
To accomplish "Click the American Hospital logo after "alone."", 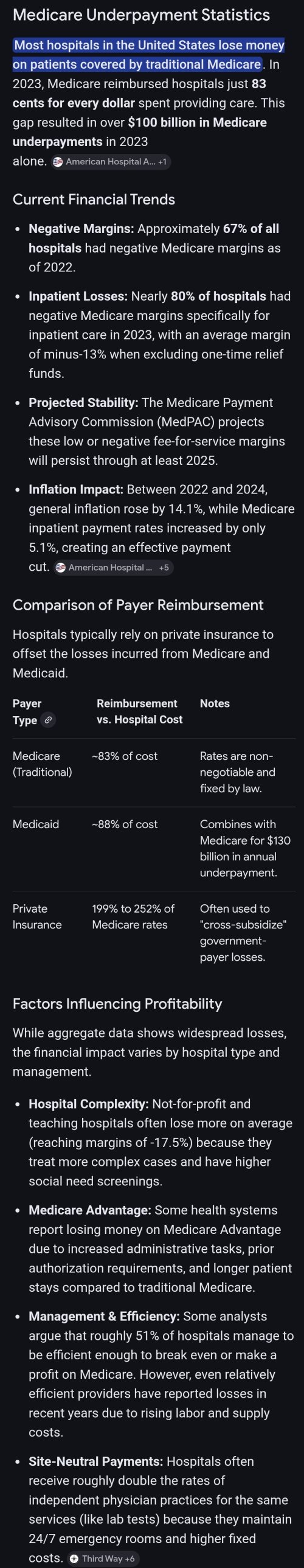I will tap(58, 162).
